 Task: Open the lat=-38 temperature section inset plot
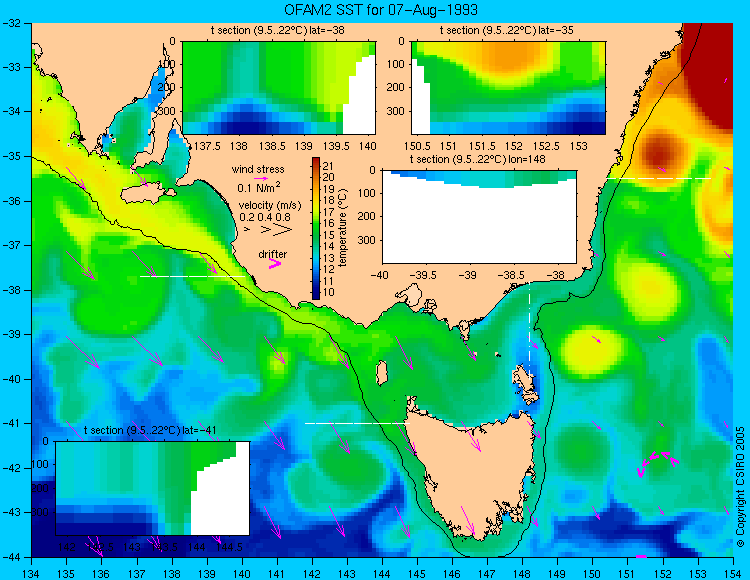pos(279,88)
